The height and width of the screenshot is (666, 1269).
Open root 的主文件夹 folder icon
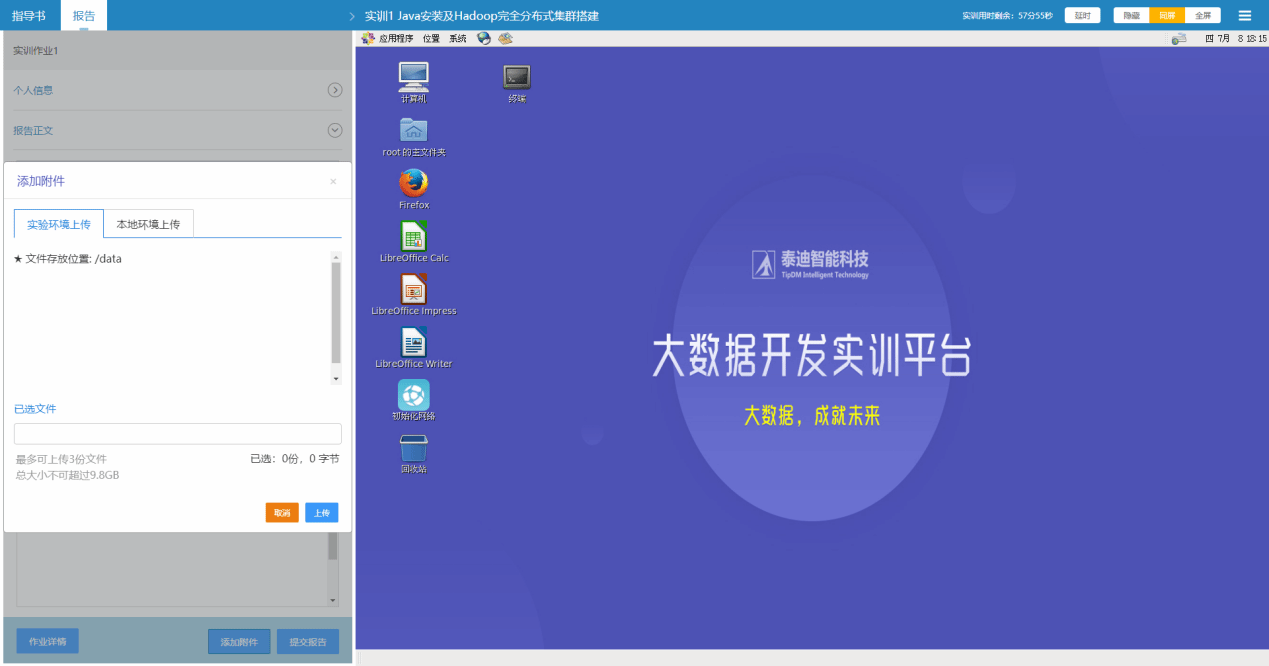click(x=414, y=136)
